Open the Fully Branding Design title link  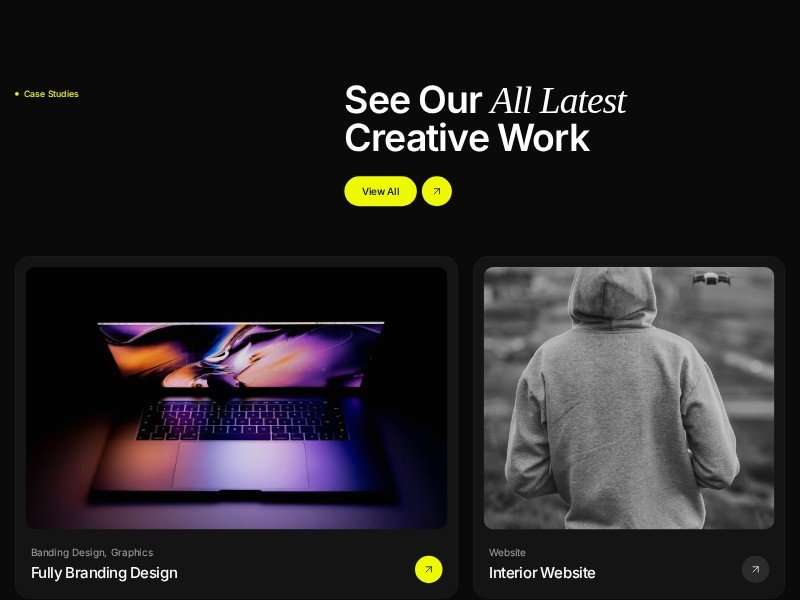[x=104, y=573]
